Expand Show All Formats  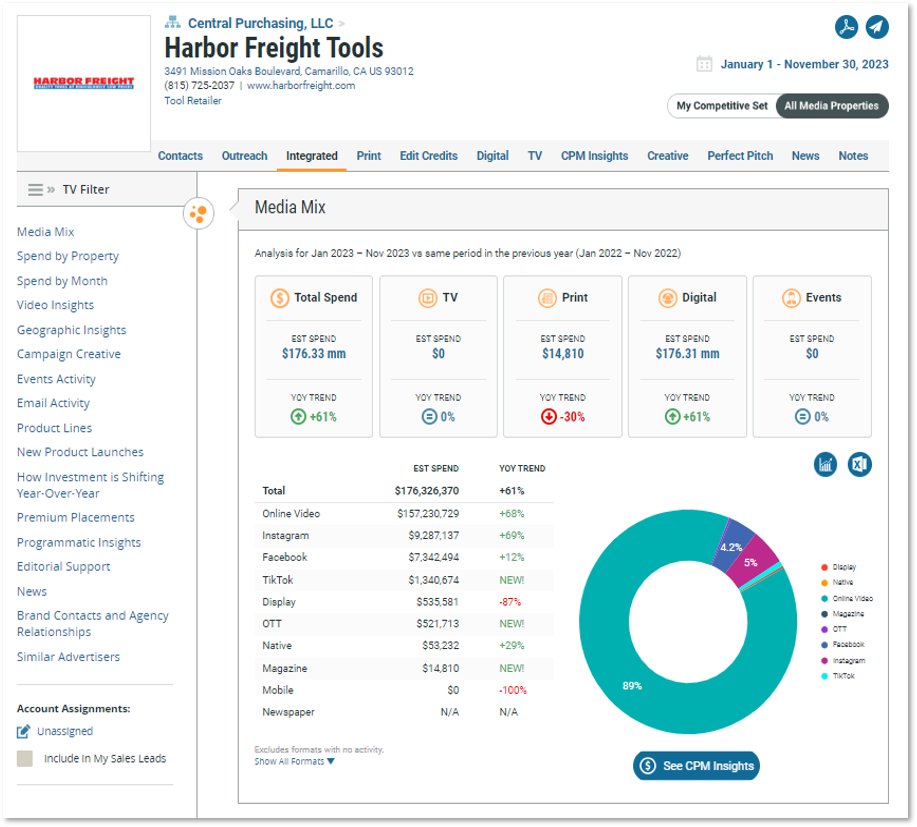click(294, 761)
